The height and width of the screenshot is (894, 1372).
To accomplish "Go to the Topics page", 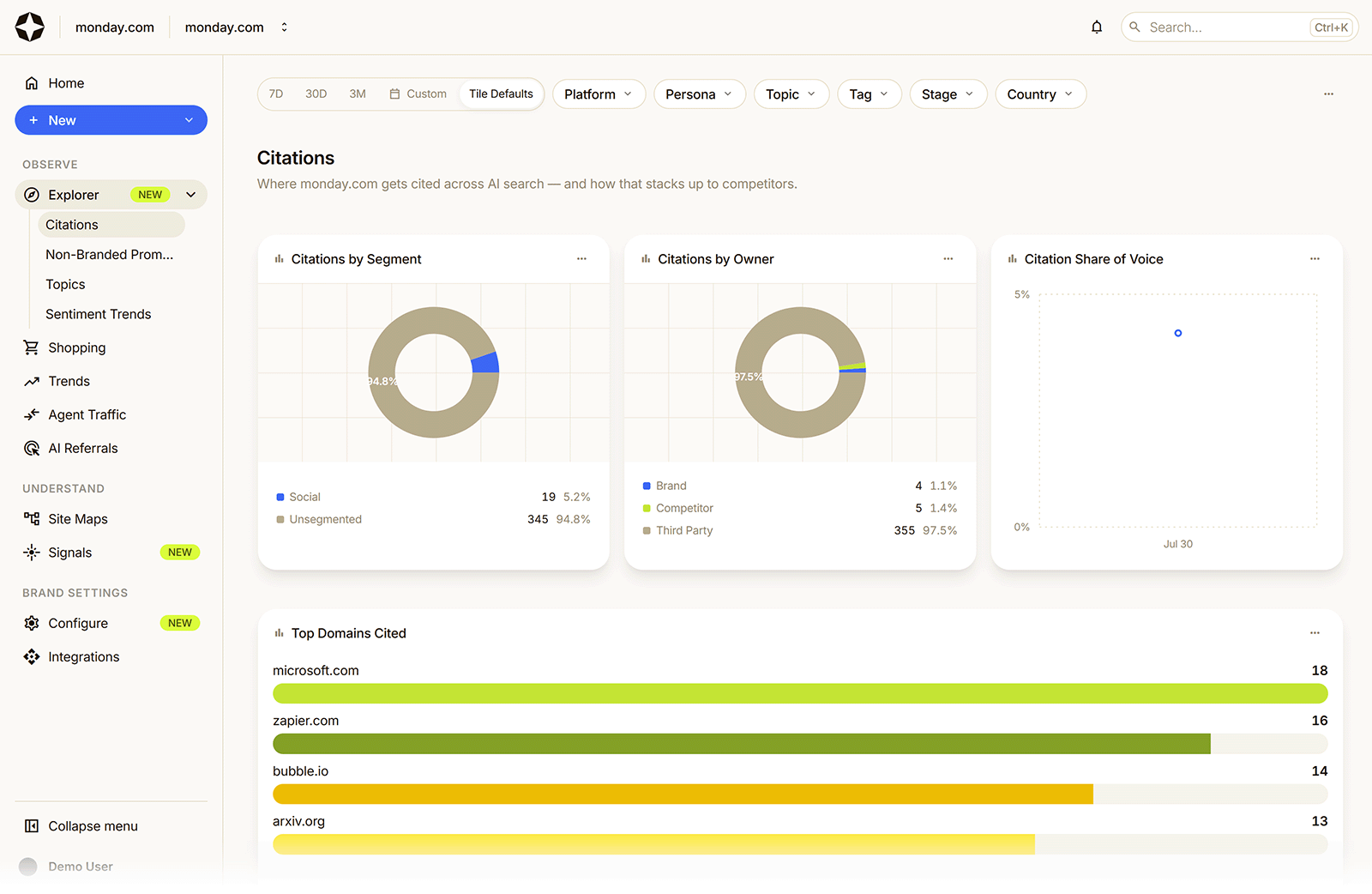I will click(65, 285).
